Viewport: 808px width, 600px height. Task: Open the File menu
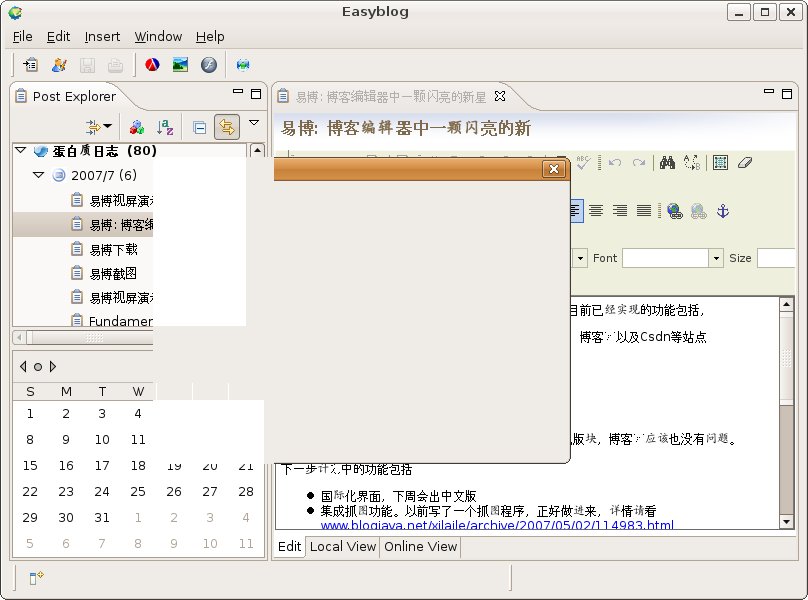click(x=23, y=37)
